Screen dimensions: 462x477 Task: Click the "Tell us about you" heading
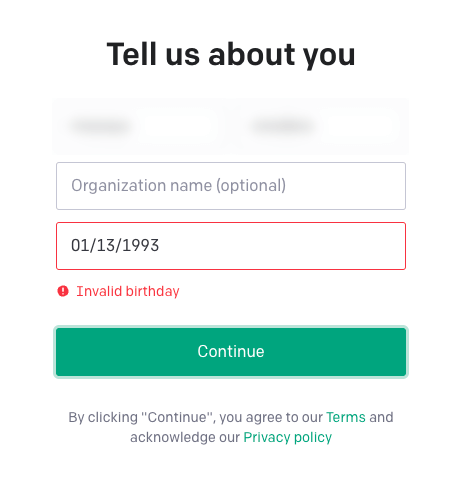tap(231, 55)
